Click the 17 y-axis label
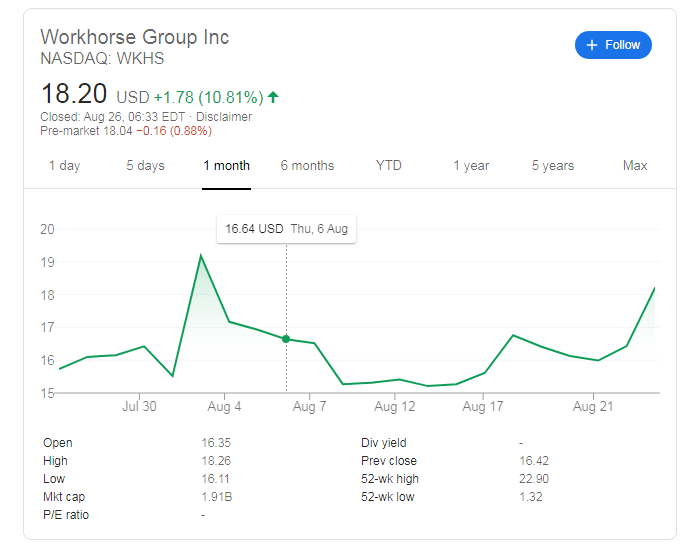693x550 pixels. (47, 328)
